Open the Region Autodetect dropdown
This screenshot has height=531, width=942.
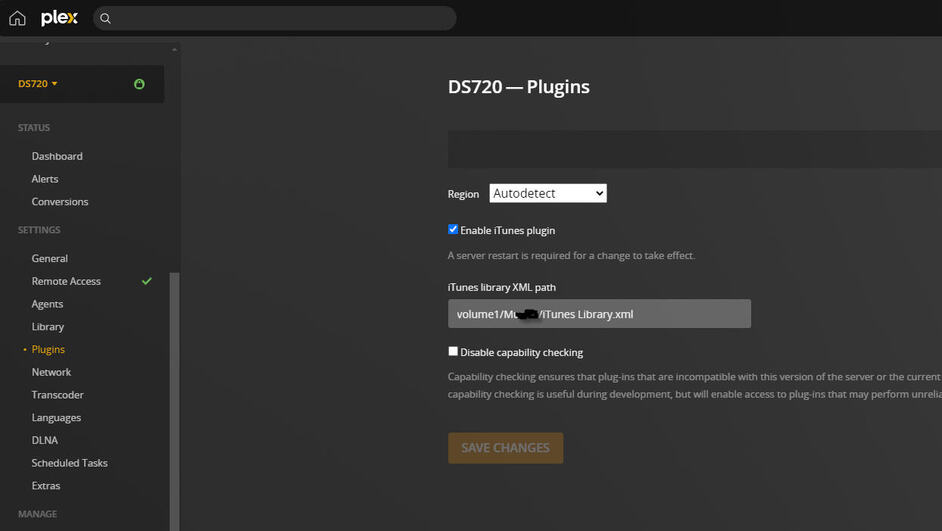click(548, 193)
